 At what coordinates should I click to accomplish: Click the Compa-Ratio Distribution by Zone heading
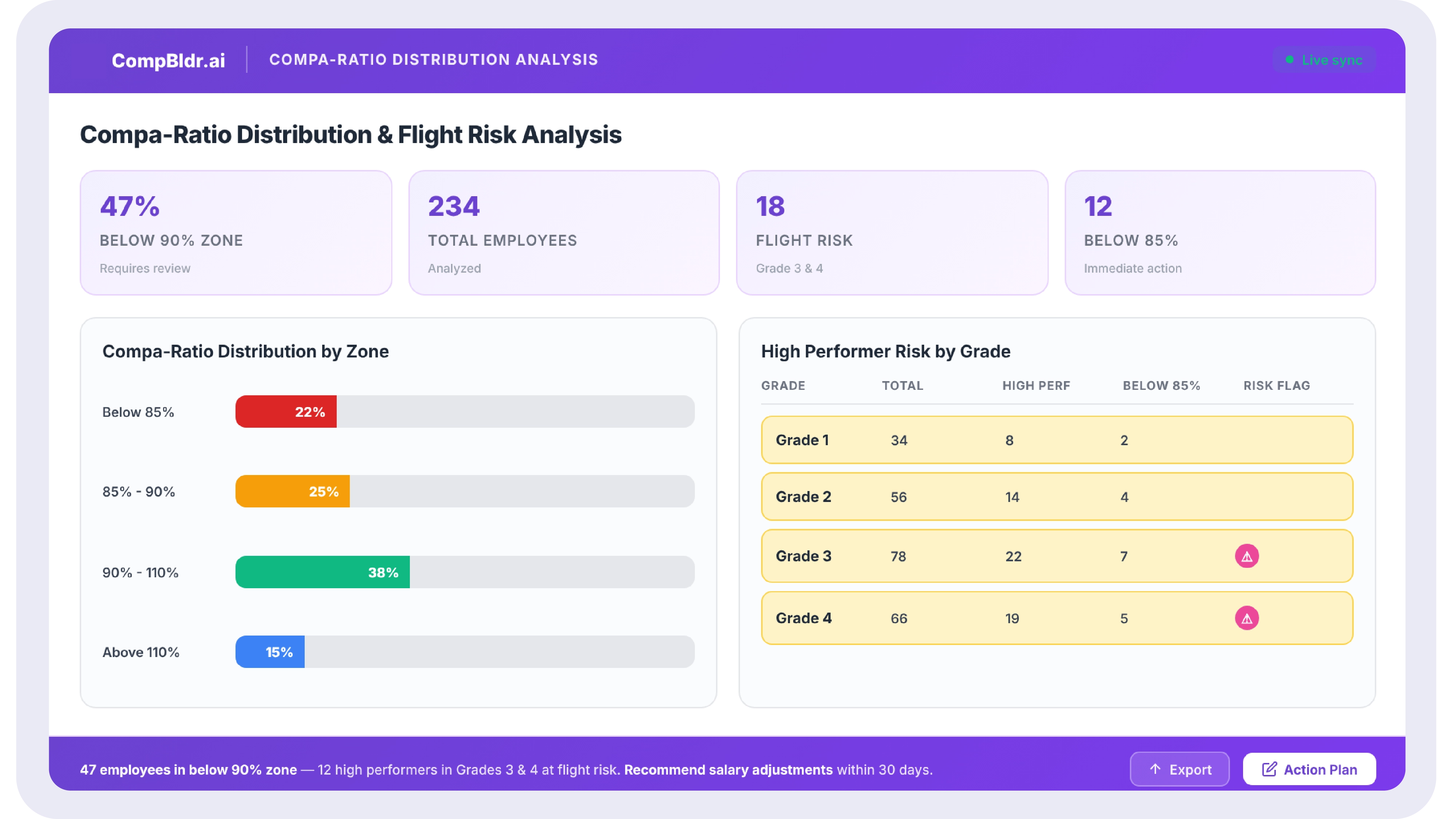245,351
